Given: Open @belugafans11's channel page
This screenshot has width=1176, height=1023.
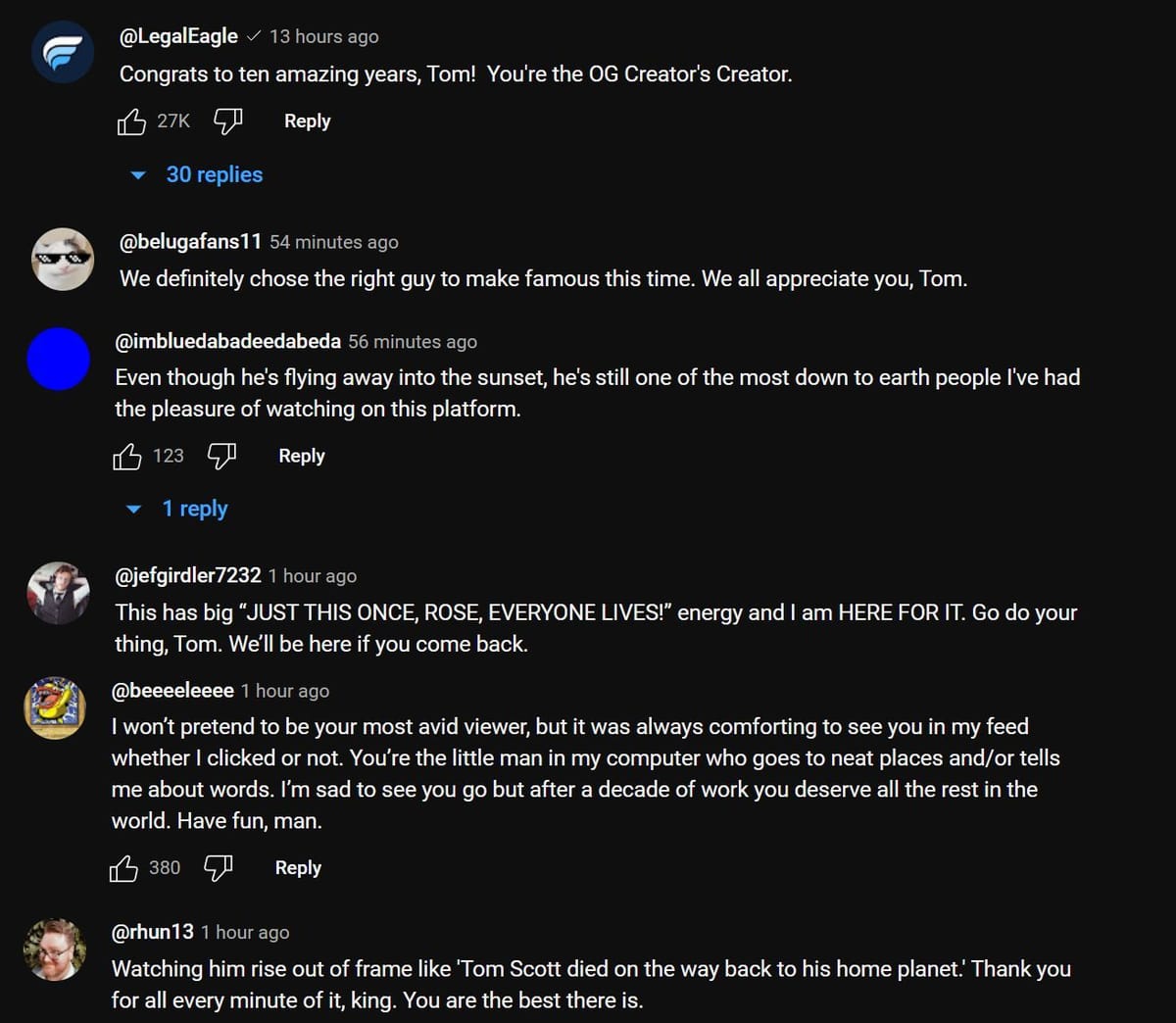Looking at the screenshot, I should [187, 241].
